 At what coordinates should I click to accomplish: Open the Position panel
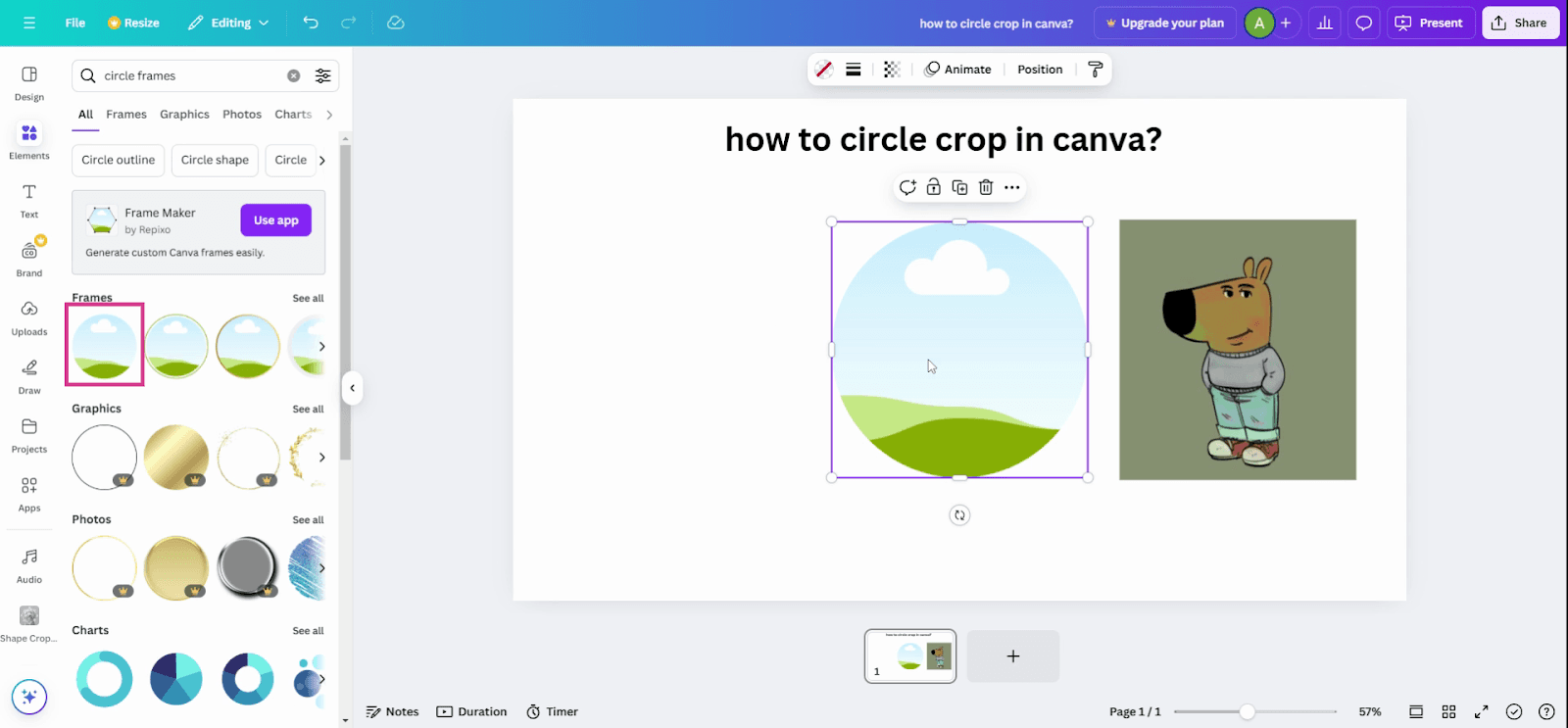(x=1040, y=70)
